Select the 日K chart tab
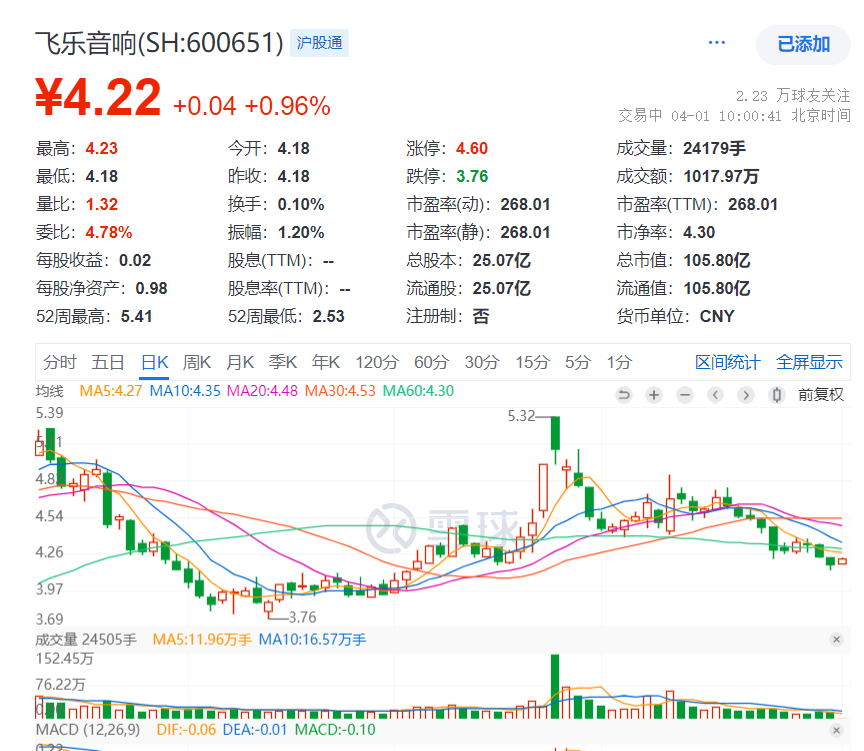 [x=154, y=362]
